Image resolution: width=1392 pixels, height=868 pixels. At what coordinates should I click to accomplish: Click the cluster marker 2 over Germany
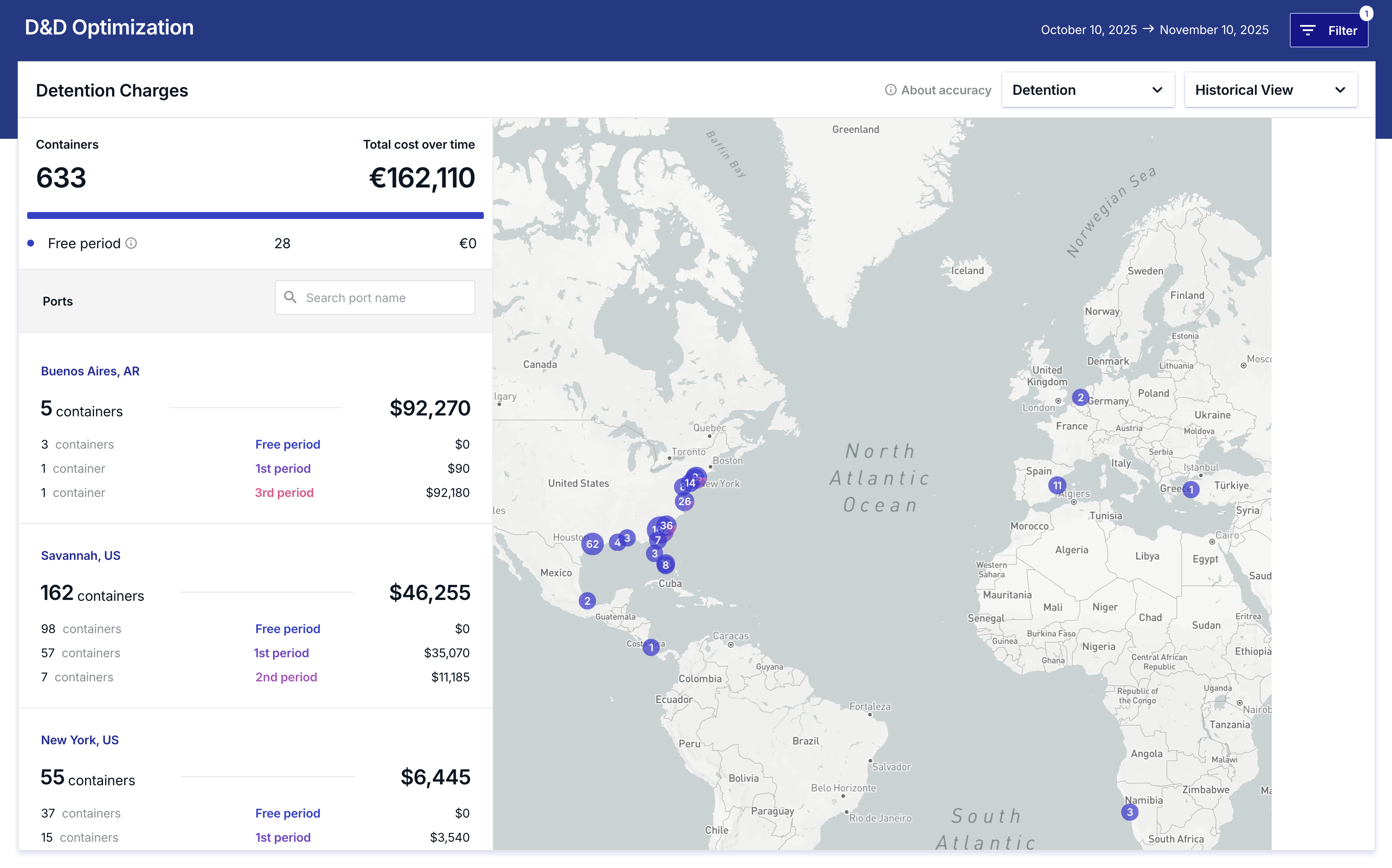(1081, 397)
